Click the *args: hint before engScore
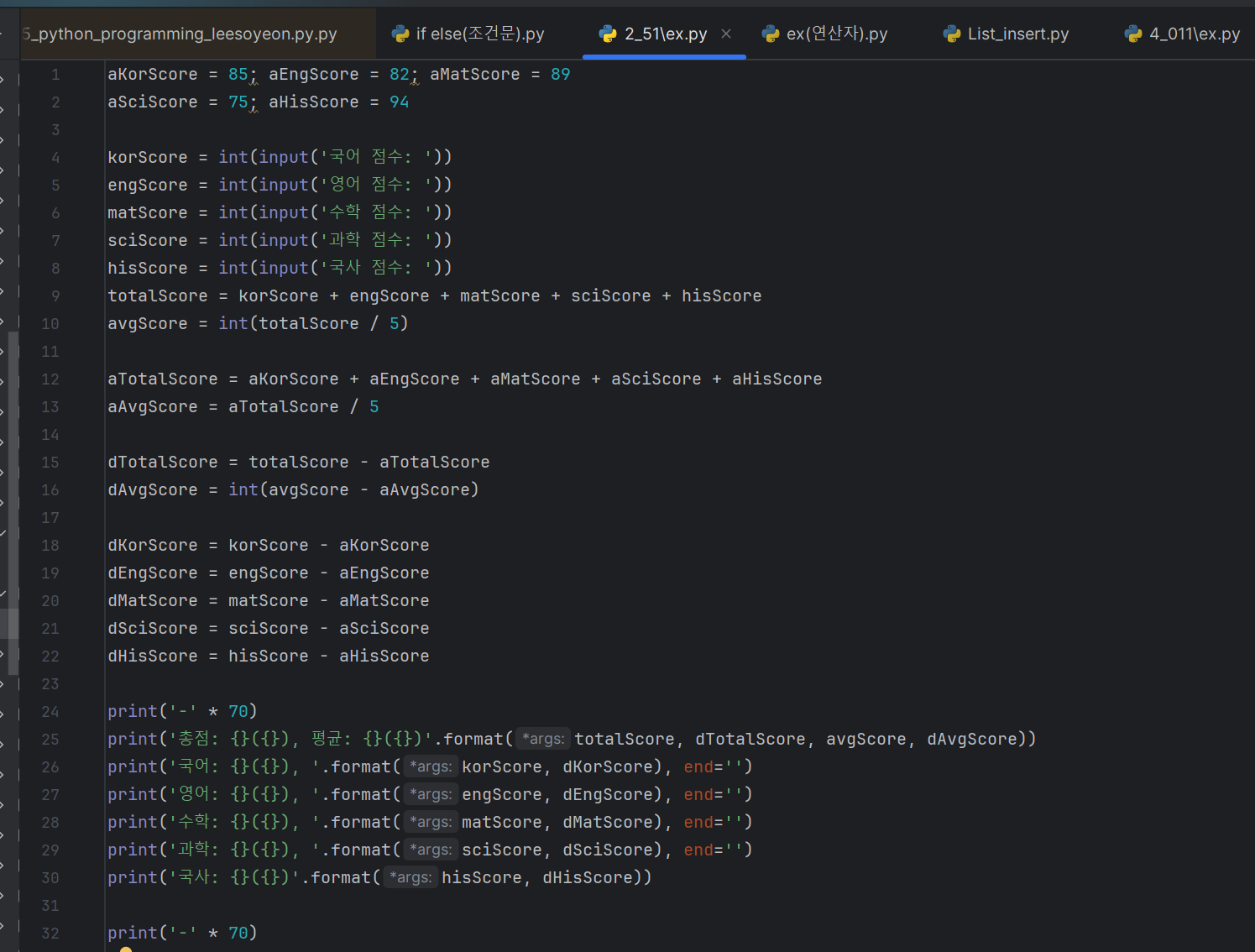This screenshot has width=1255, height=952. tap(430, 794)
